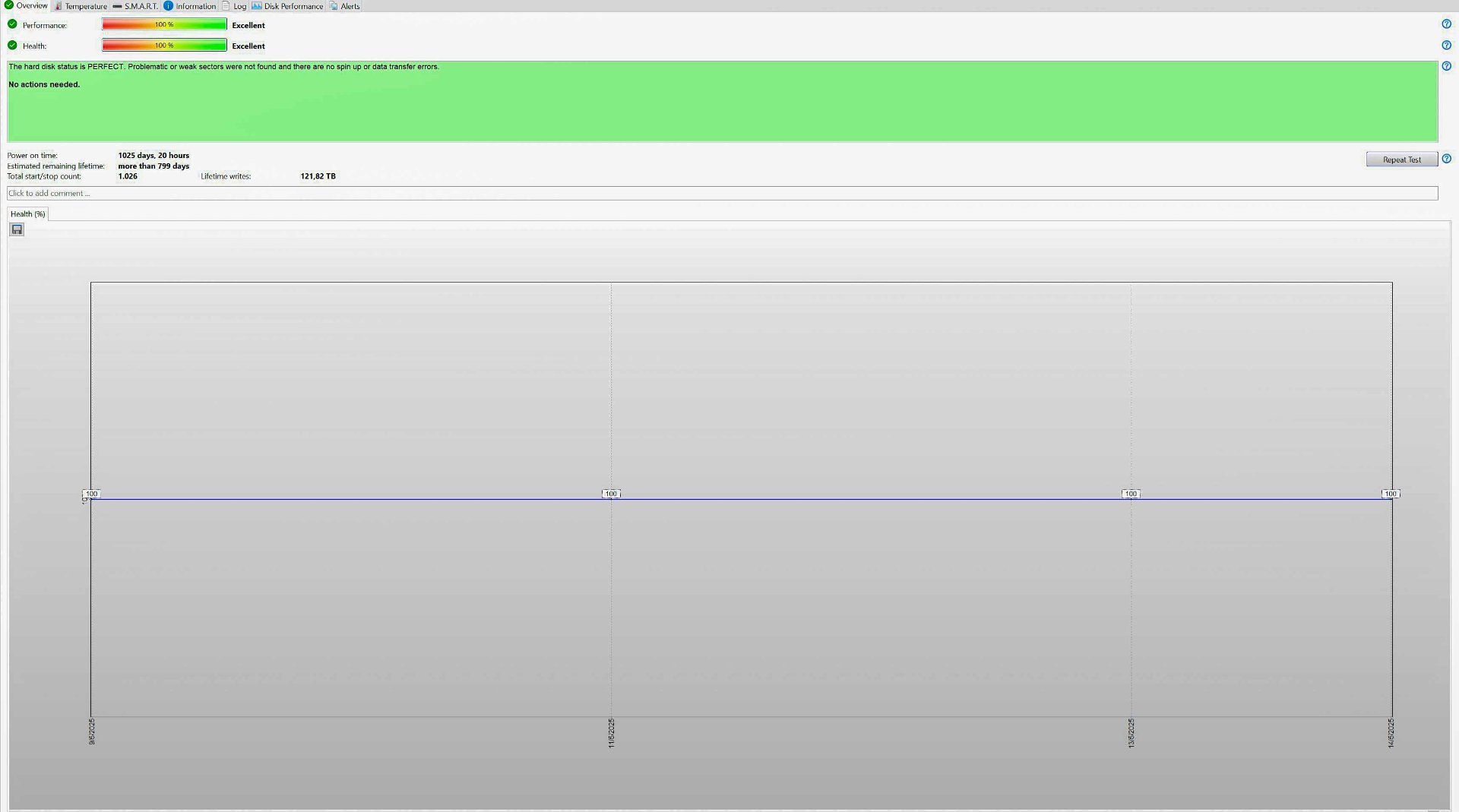Click 'Excellent' beside the Health bar
The height and width of the screenshot is (812, 1459).
pyautogui.click(x=248, y=46)
